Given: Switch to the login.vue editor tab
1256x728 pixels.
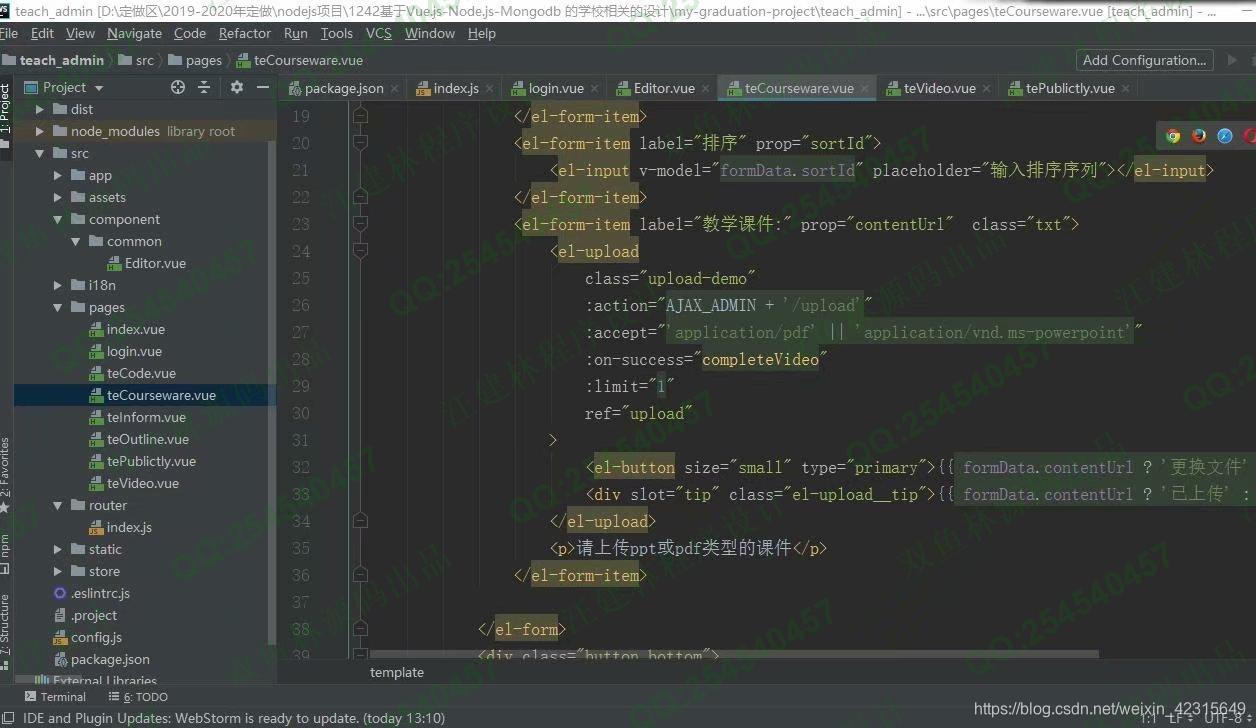Looking at the screenshot, I should pyautogui.click(x=556, y=88).
